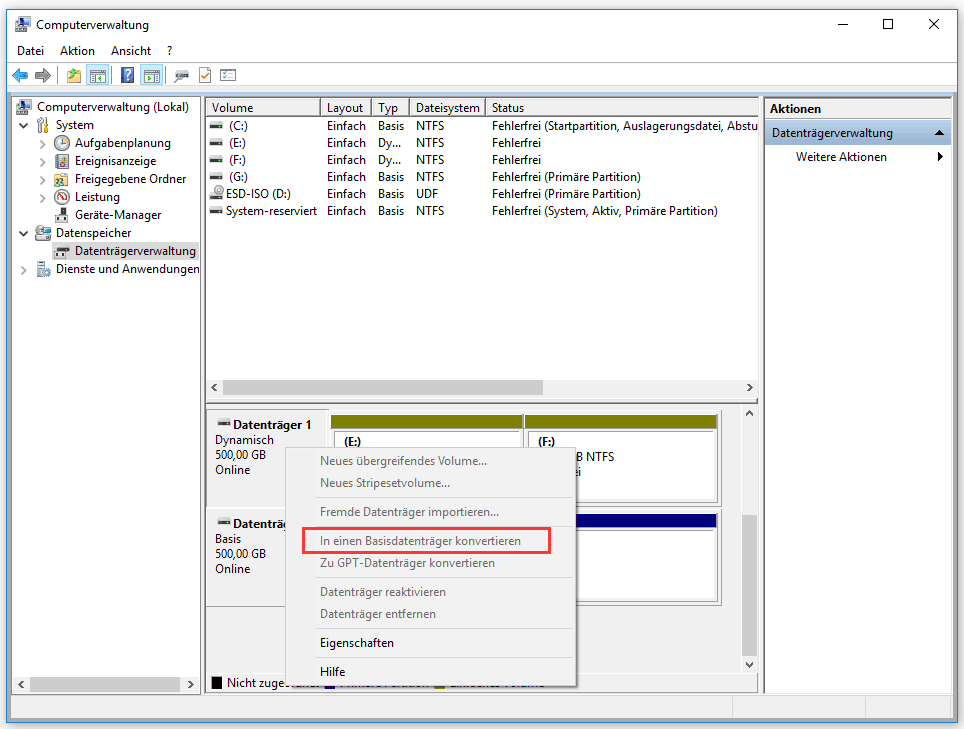Sort by the Layout column header
This screenshot has height=729, width=964.
pyautogui.click(x=346, y=108)
